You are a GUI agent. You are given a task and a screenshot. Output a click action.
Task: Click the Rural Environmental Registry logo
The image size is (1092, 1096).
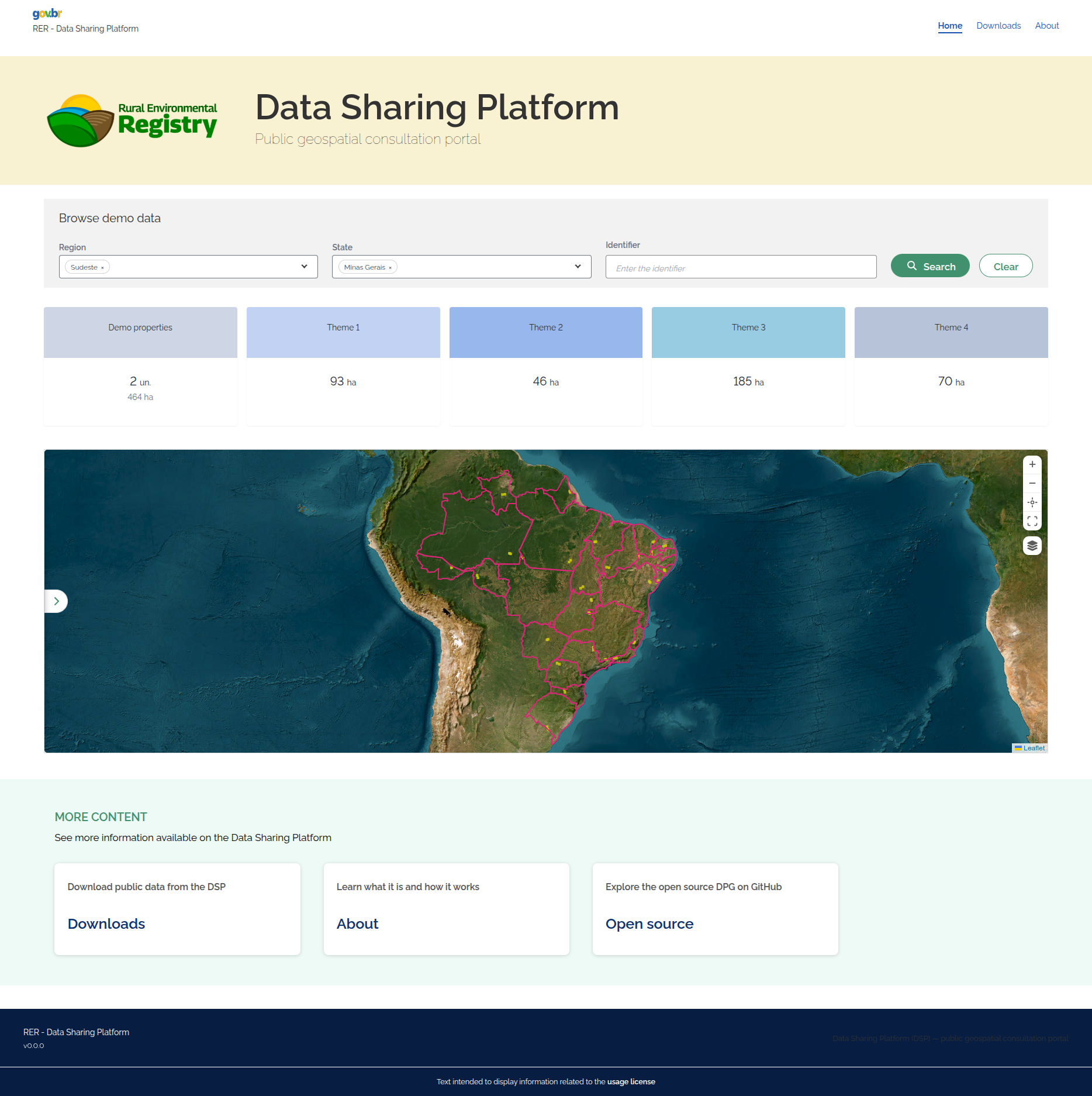point(132,120)
